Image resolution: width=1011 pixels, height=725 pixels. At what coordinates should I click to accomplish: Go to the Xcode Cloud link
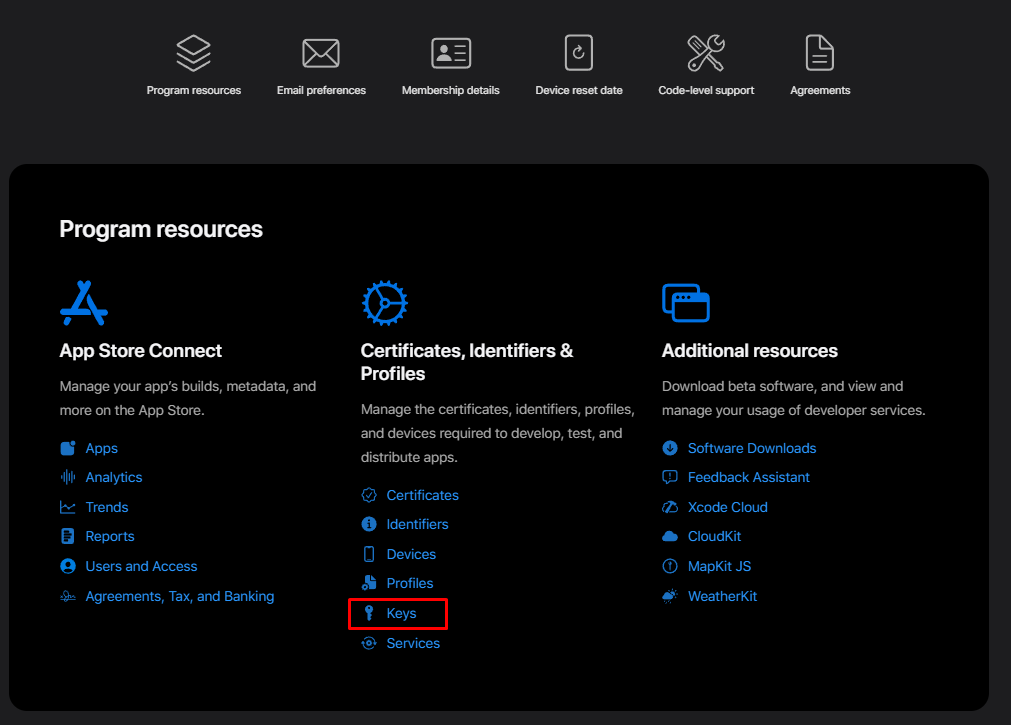(728, 507)
